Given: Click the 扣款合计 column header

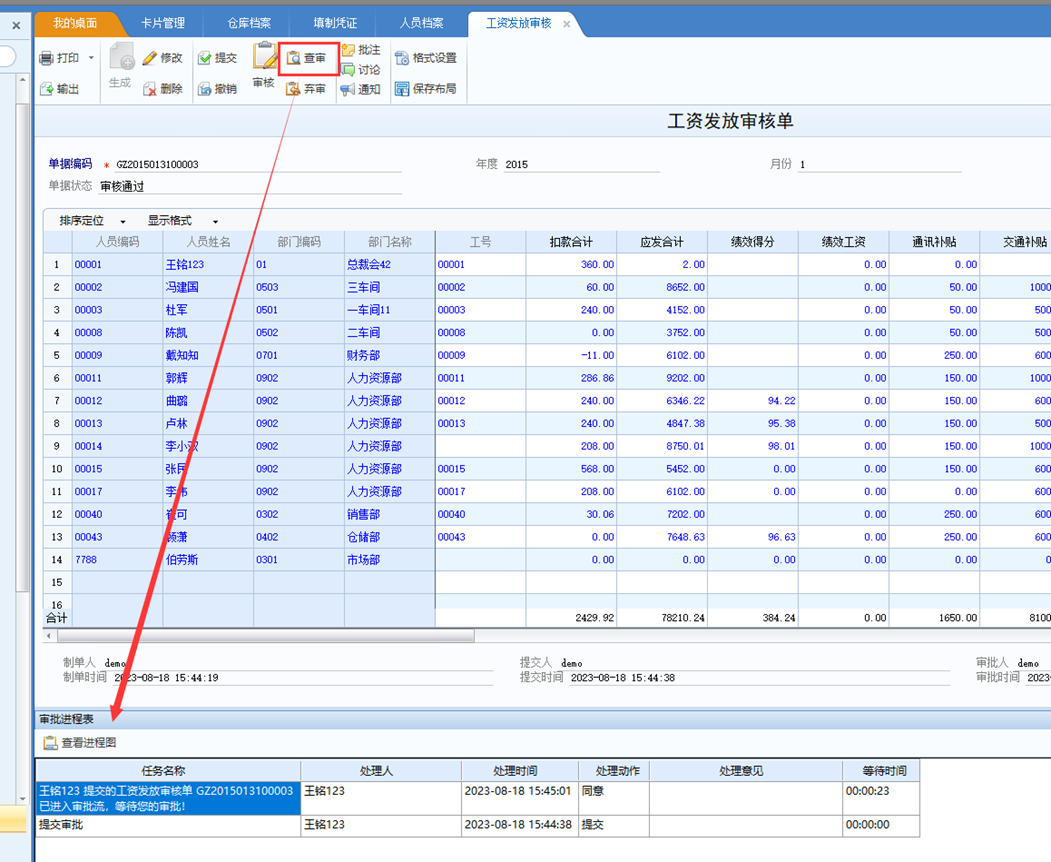Looking at the screenshot, I should [571, 242].
